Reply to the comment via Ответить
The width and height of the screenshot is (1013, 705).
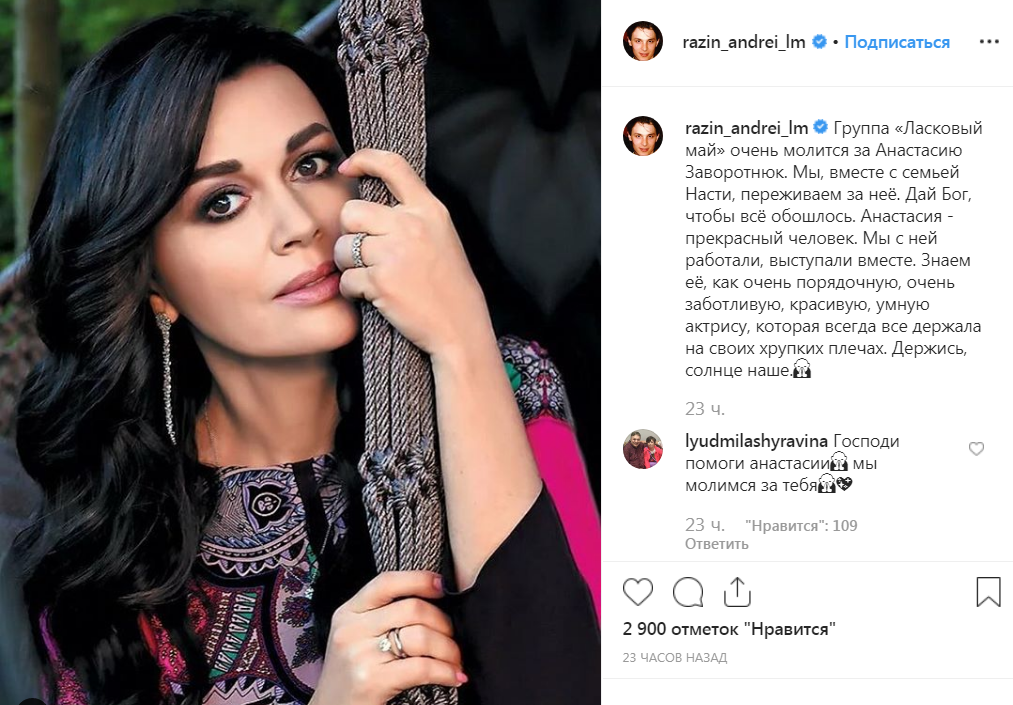tap(716, 544)
